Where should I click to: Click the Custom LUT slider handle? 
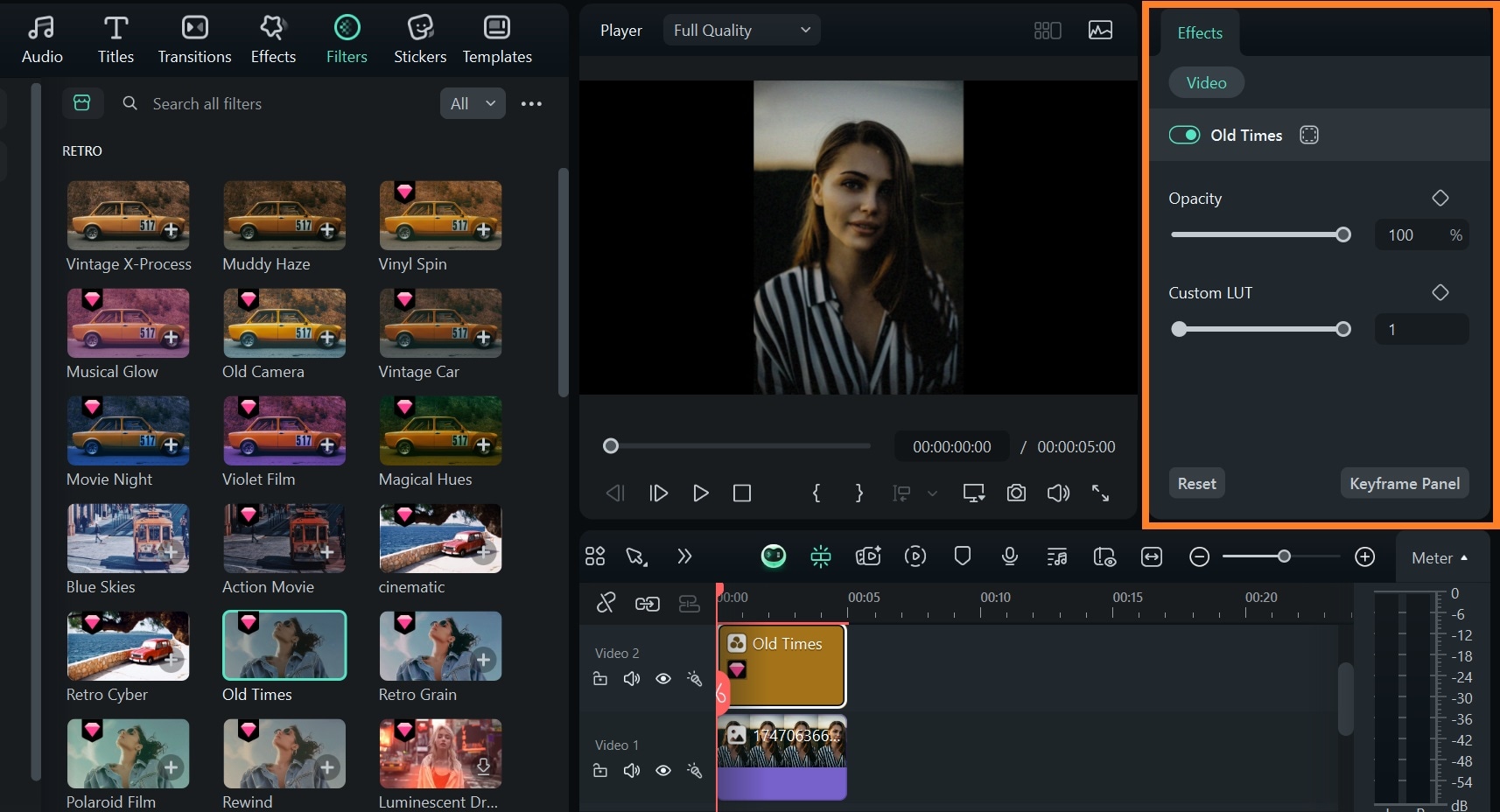1343,329
